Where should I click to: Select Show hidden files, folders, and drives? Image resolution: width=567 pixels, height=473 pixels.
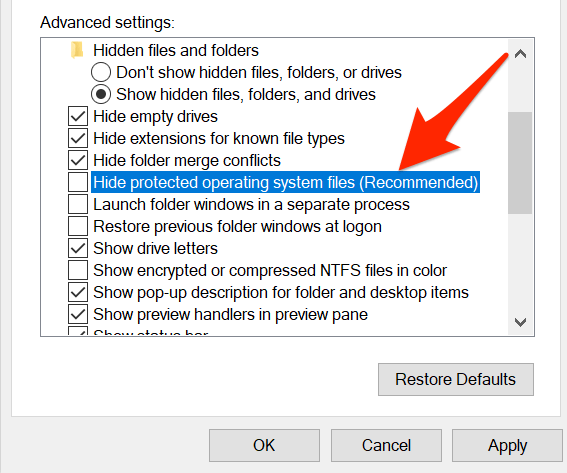pyautogui.click(x=101, y=94)
